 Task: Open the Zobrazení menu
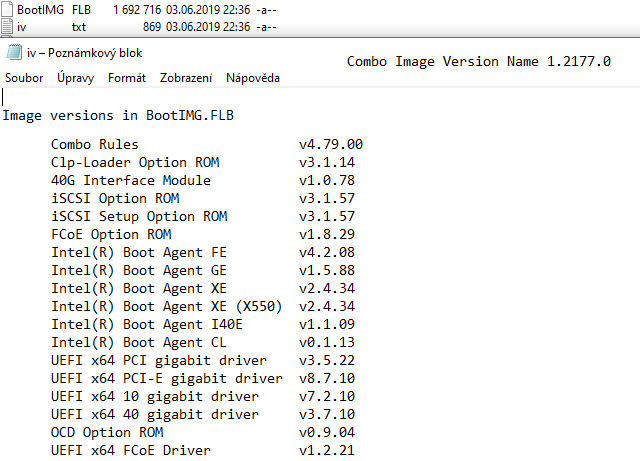click(x=186, y=78)
